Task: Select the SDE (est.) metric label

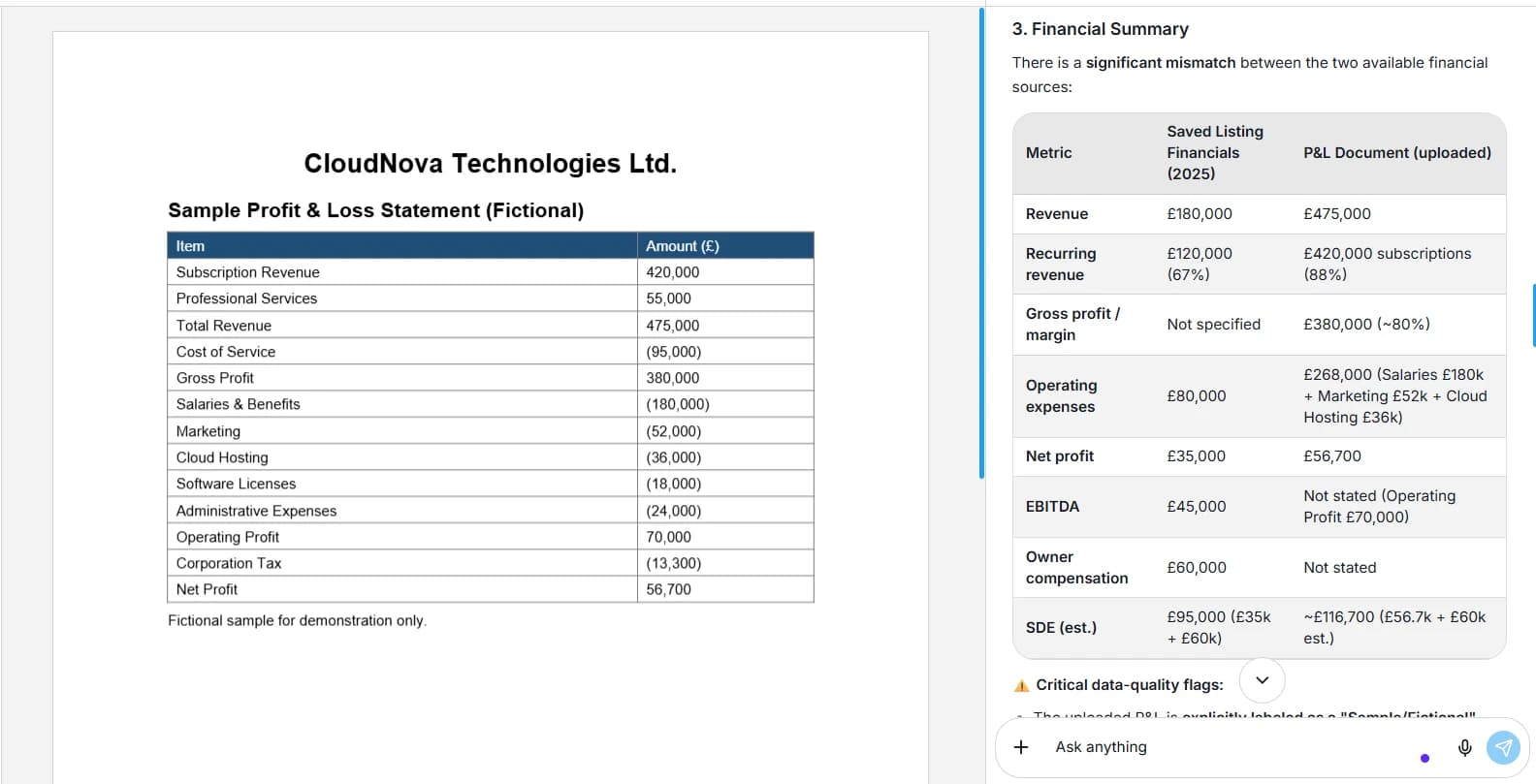Action: click(x=1061, y=628)
